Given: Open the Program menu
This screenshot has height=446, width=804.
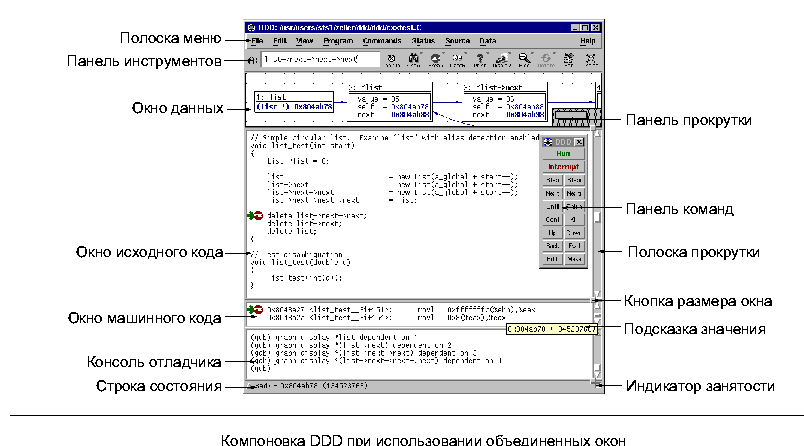Looking at the screenshot, I should coord(338,41).
